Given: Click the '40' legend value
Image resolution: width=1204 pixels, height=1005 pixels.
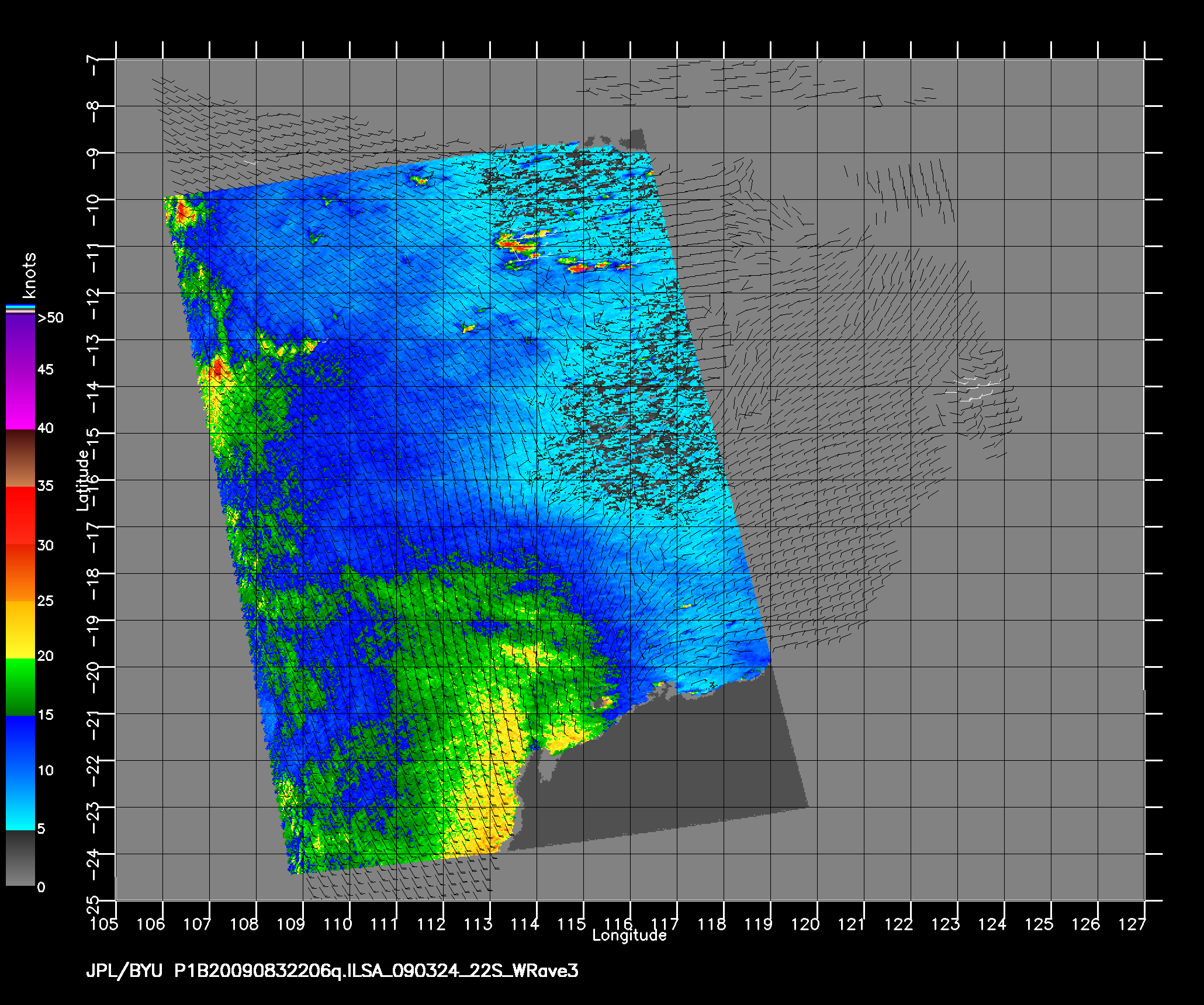Looking at the screenshot, I should coord(46,428).
